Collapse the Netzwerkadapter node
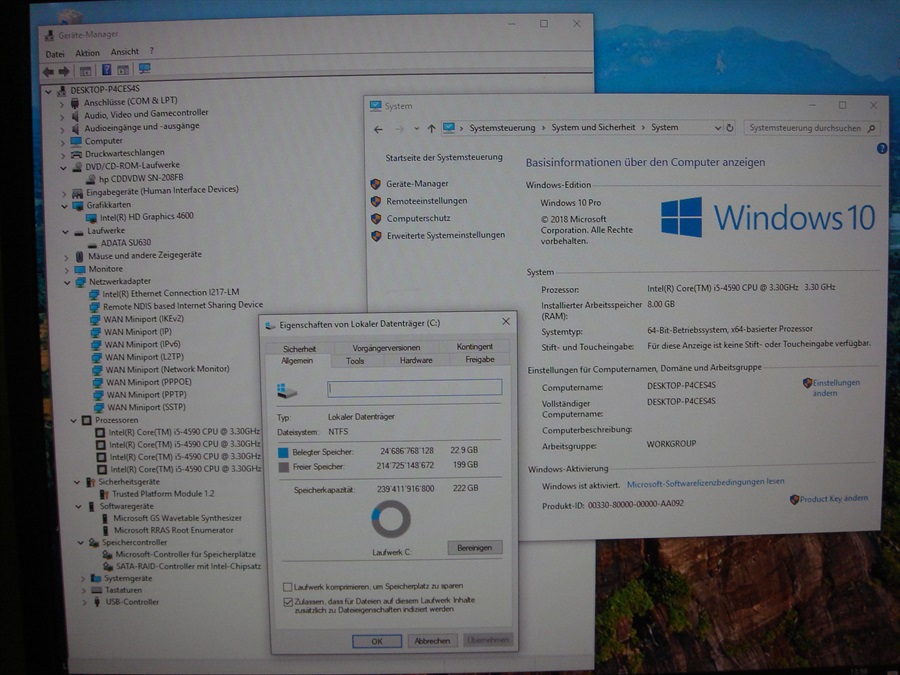The image size is (900, 675). click(67, 282)
